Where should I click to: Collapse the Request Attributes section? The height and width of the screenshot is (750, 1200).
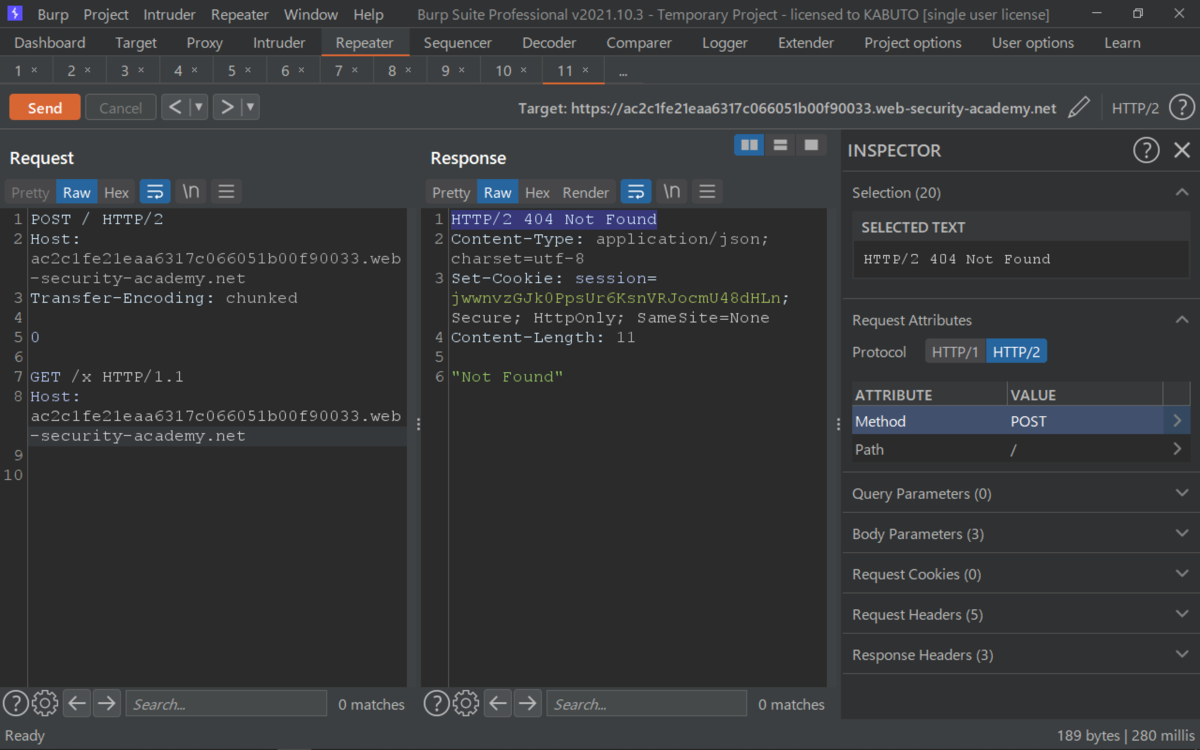1182,320
